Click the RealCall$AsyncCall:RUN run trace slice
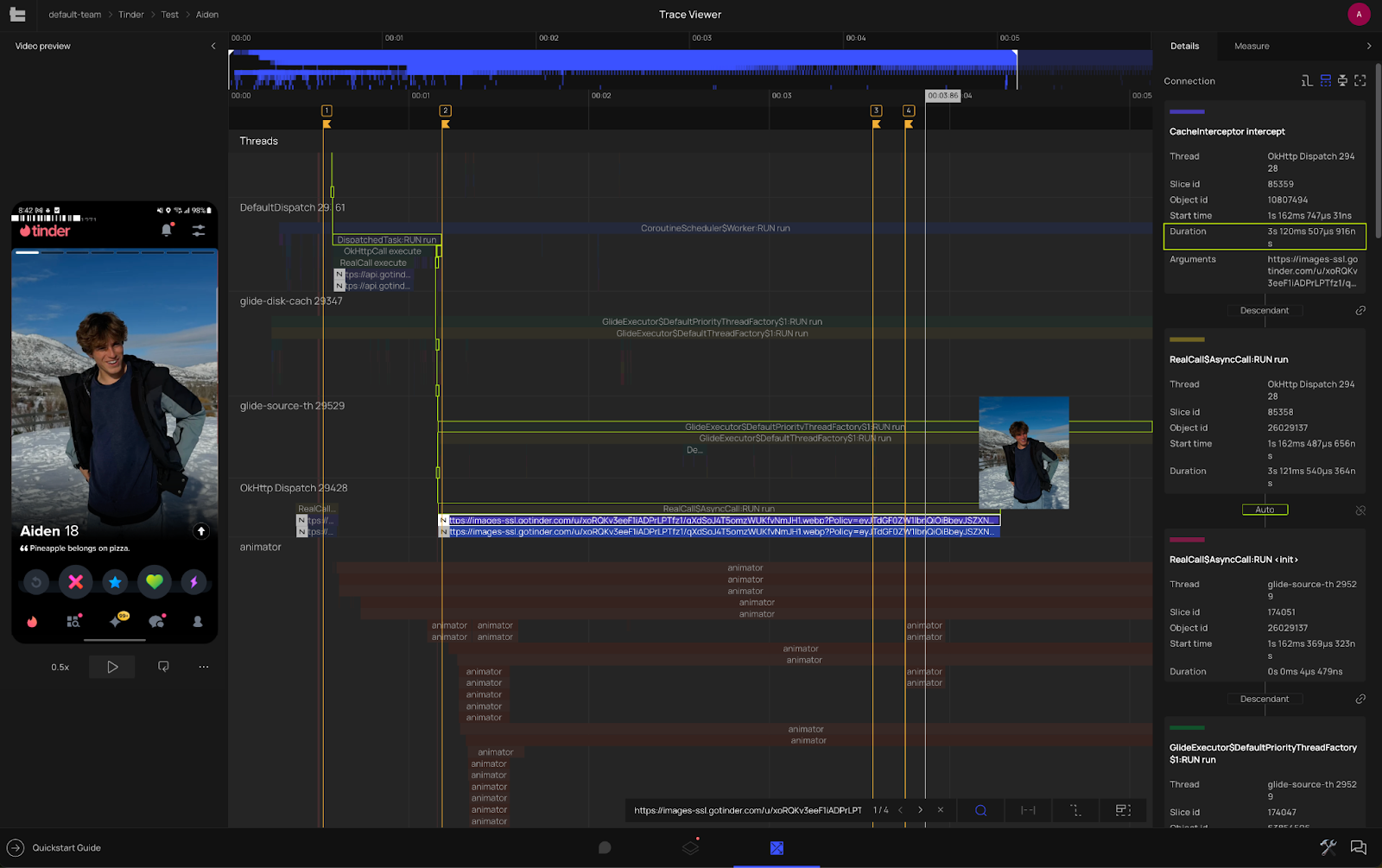The height and width of the screenshot is (868, 1382). tap(719, 509)
